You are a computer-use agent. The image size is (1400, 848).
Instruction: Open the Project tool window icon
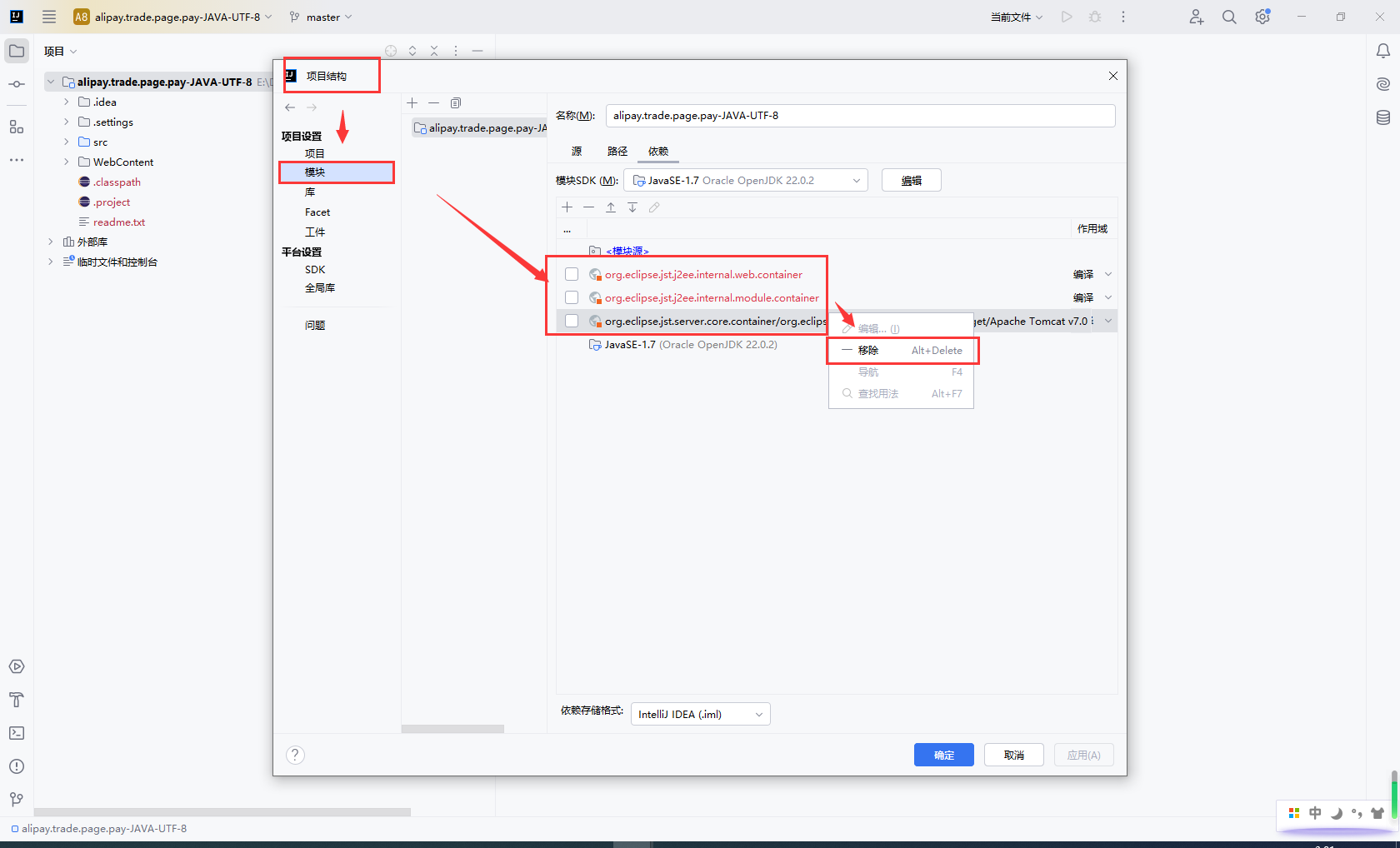[x=17, y=51]
